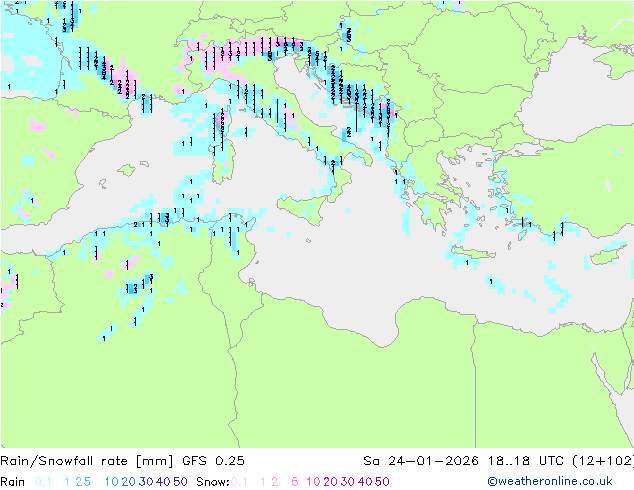
Task: Click rain legend value 50
Action: tap(180, 482)
